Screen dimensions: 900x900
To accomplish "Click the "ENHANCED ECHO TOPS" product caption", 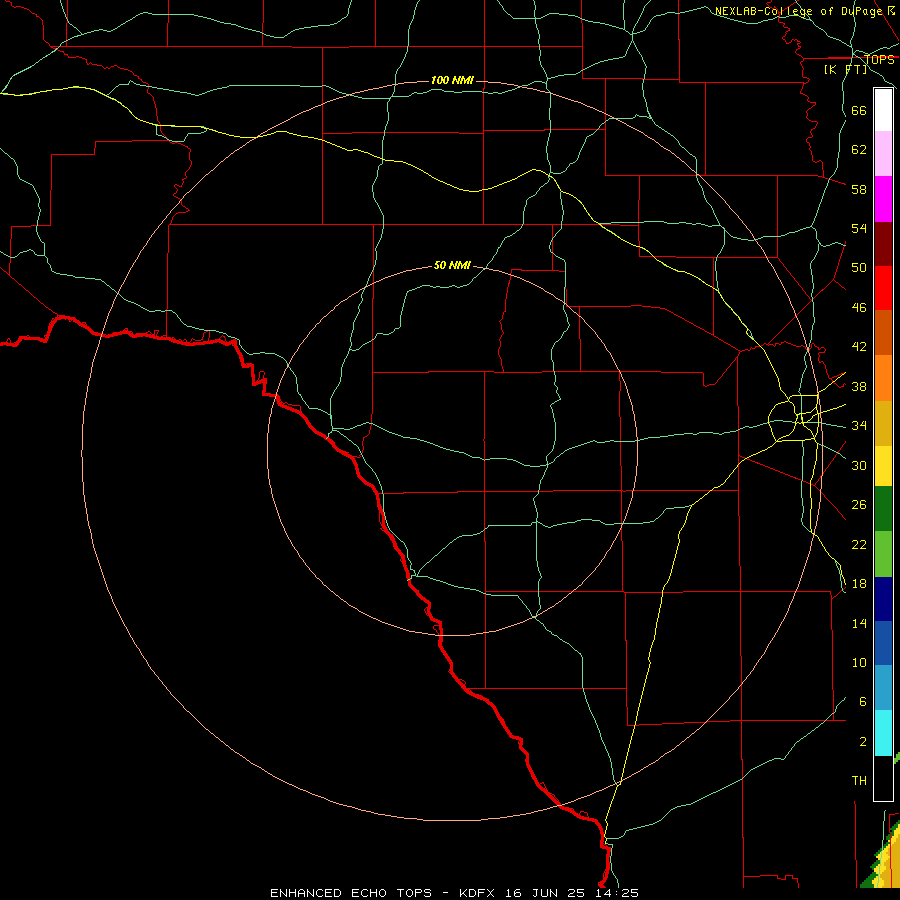I will click(x=351, y=893).
